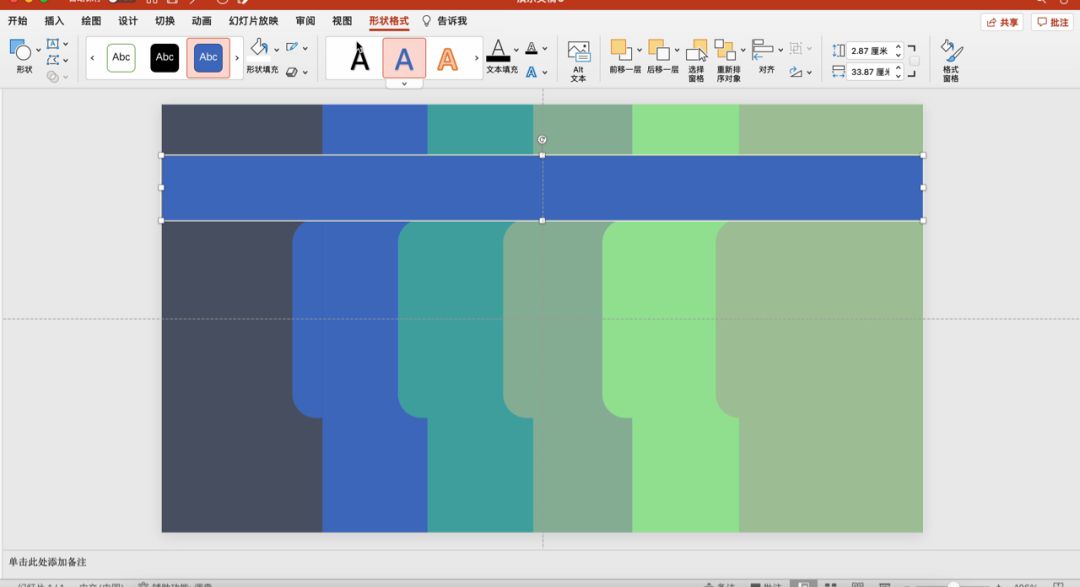Show next shape styles with right chevron

click(237, 59)
